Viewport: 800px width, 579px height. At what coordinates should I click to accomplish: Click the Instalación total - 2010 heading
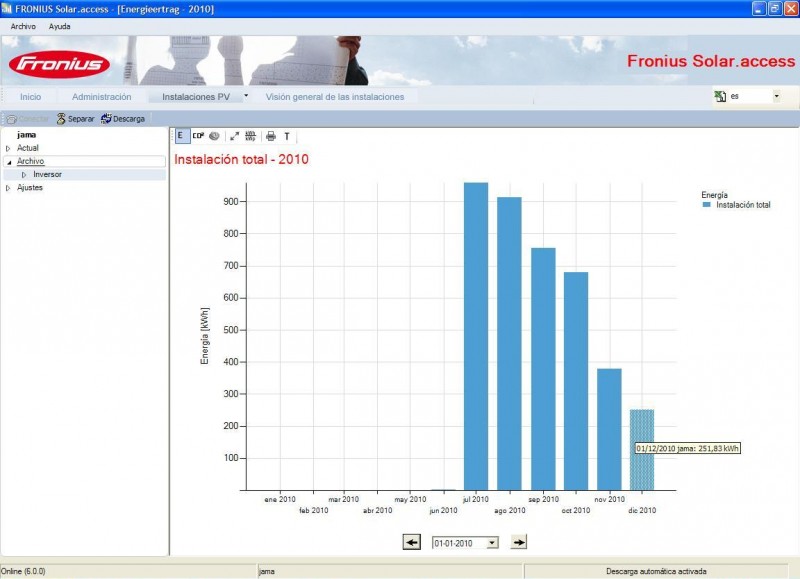coord(241,159)
